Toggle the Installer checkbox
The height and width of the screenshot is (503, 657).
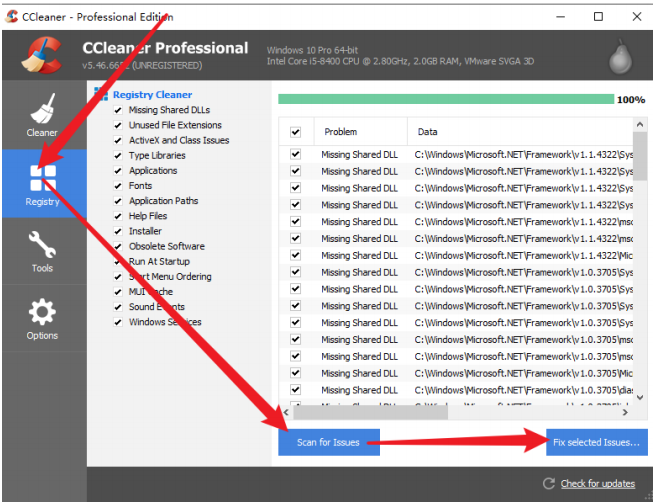pos(118,231)
